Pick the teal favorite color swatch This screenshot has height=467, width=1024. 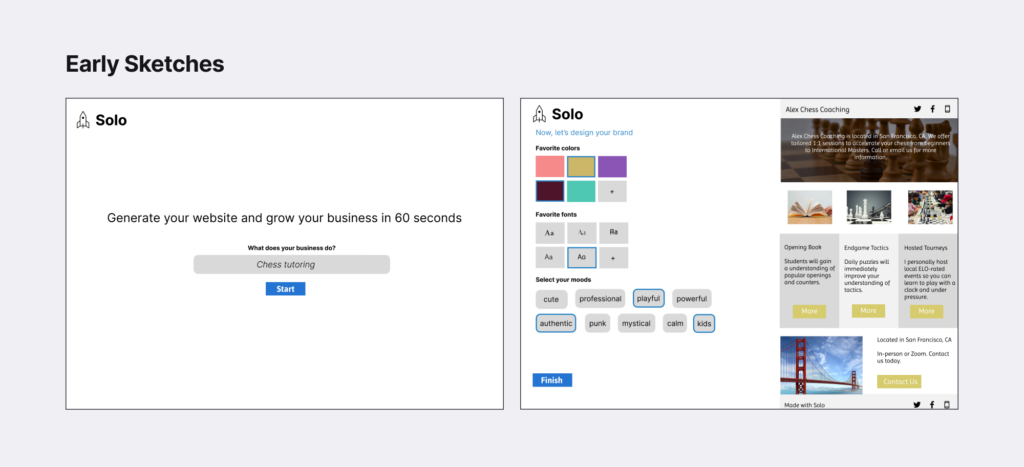pyautogui.click(x=581, y=191)
